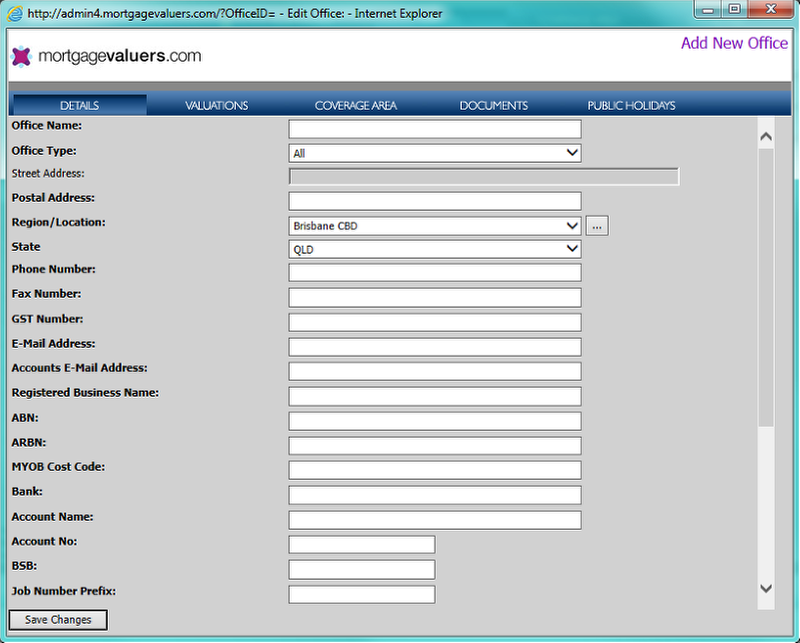Focus the Accounts E-Mail Address field
The width and height of the screenshot is (800, 643).
pos(435,372)
